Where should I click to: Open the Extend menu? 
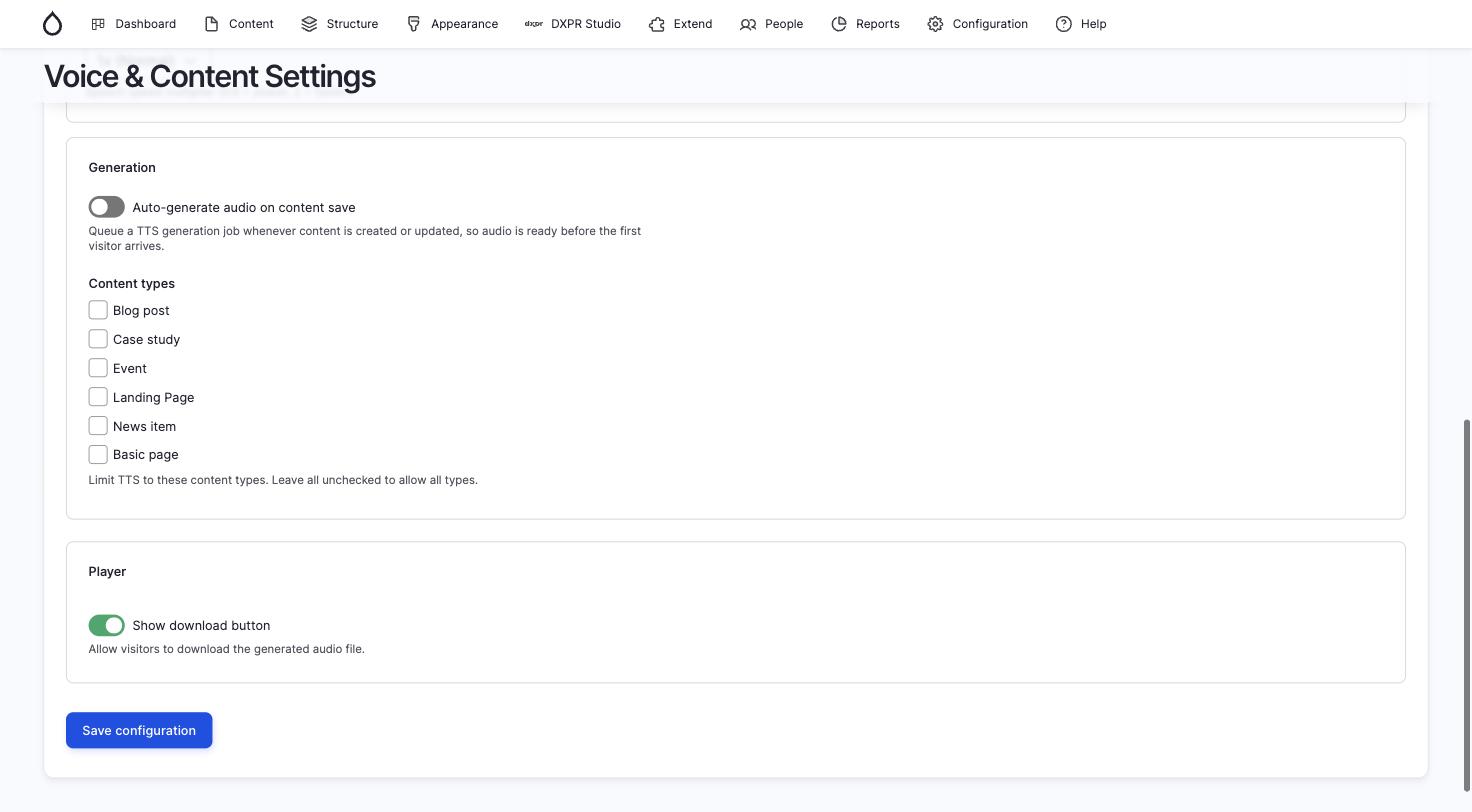(x=680, y=24)
